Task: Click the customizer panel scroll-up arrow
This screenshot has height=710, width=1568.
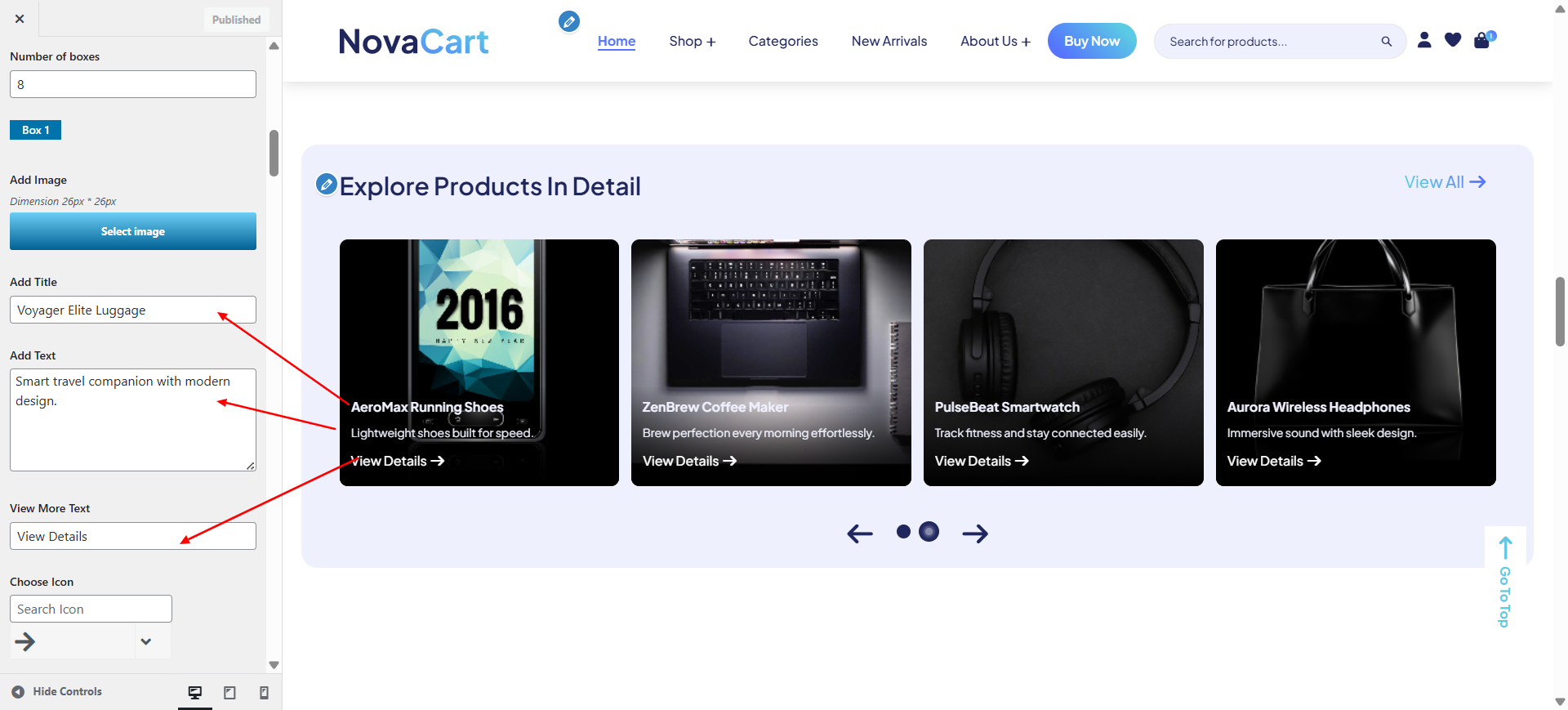Action: coord(274,46)
